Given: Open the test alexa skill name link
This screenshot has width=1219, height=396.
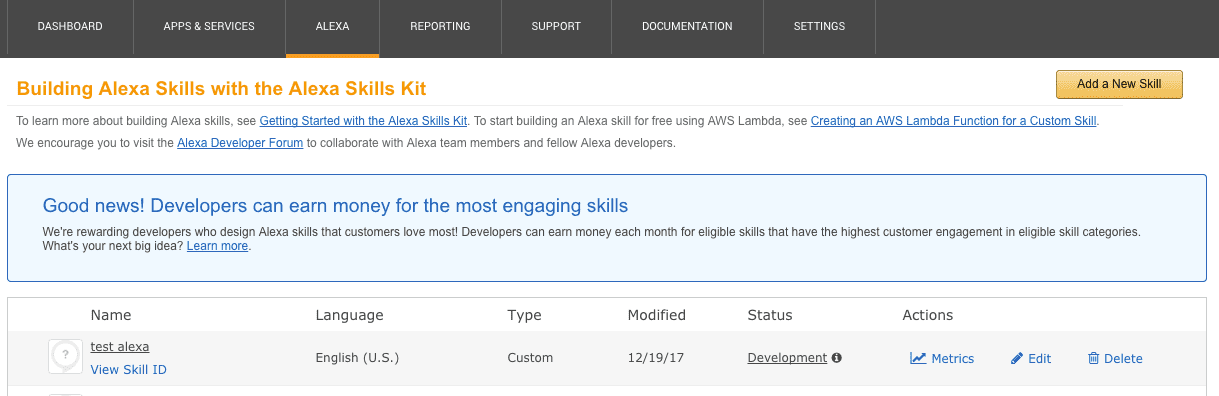Looking at the screenshot, I should [x=120, y=347].
